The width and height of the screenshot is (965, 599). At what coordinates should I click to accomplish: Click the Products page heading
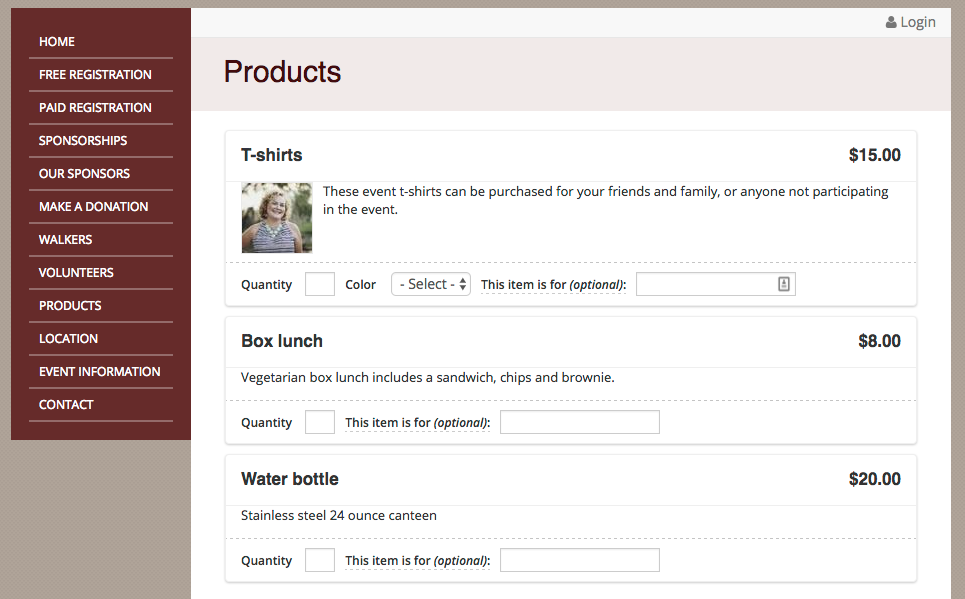(x=282, y=72)
